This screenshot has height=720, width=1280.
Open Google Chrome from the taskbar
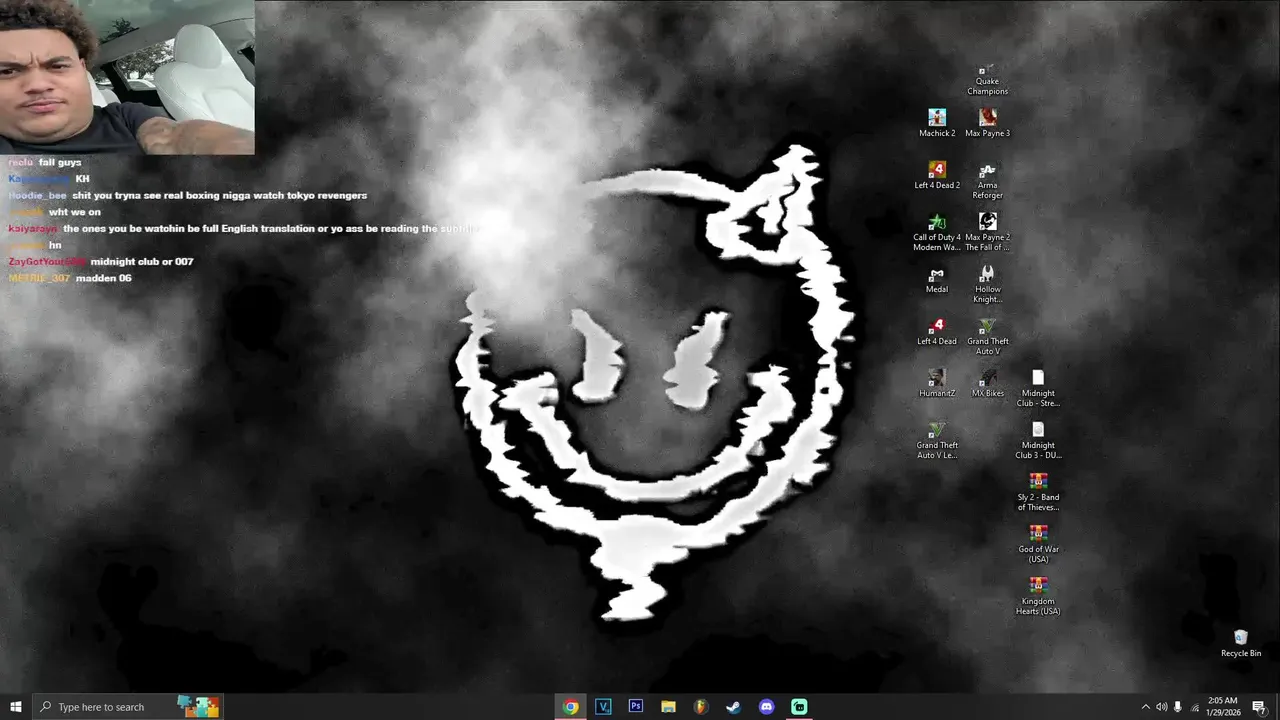pyautogui.click(x=570, y=707)
